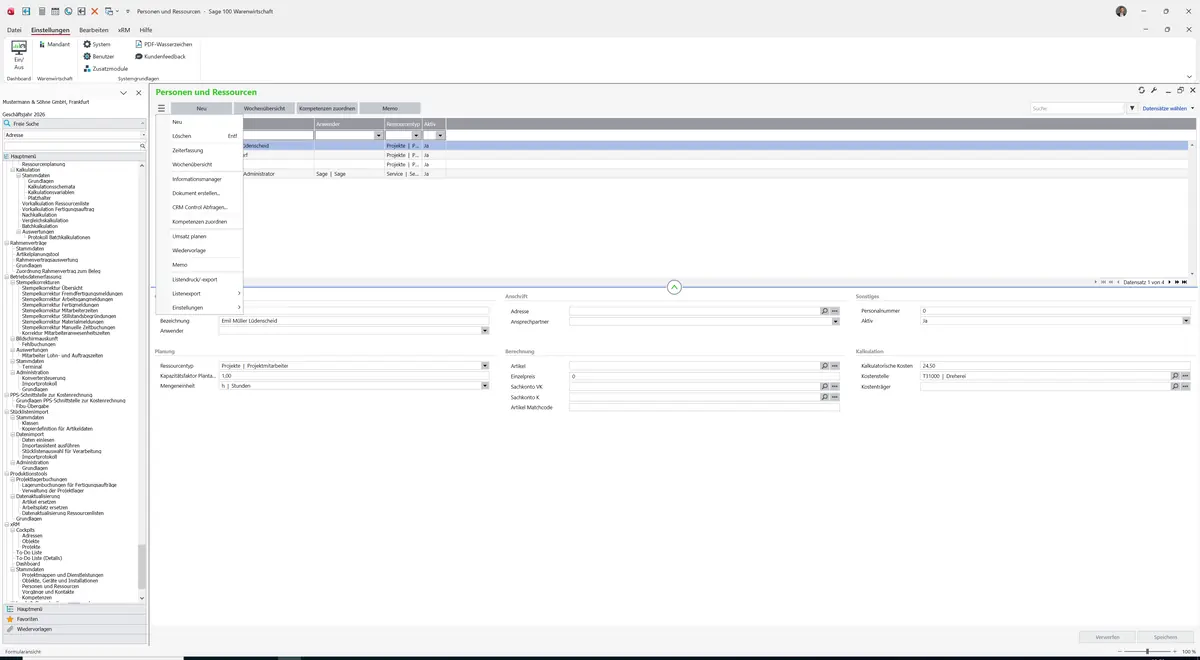
Task: Click into the Suche input field
Action: [1078, 108]
